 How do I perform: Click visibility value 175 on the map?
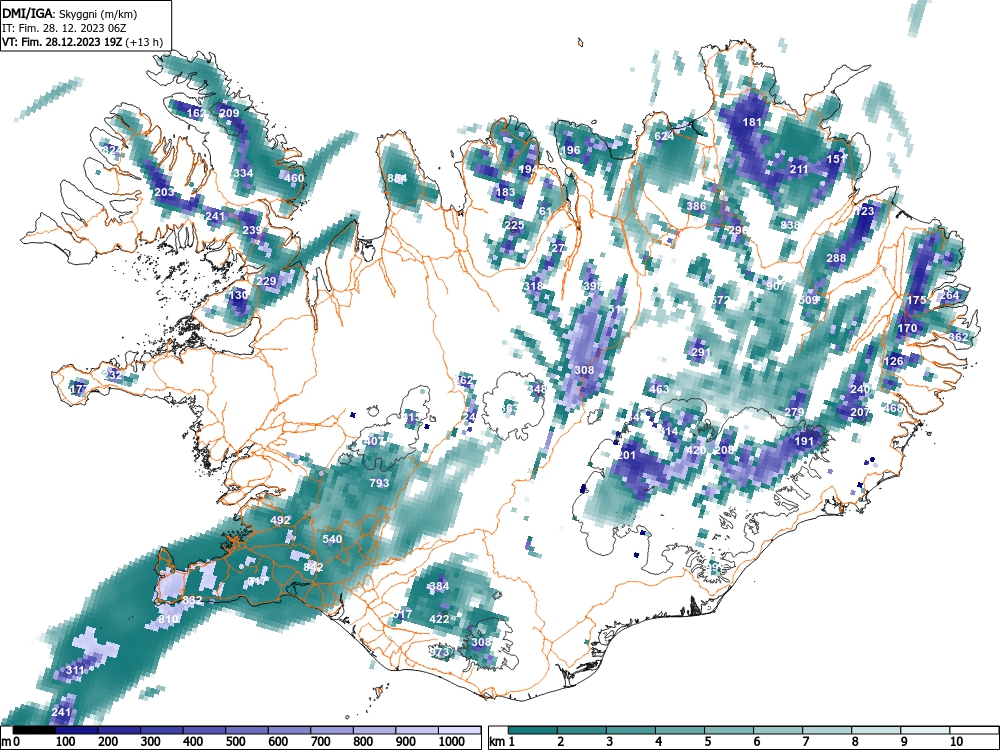[x=916, y=300]
